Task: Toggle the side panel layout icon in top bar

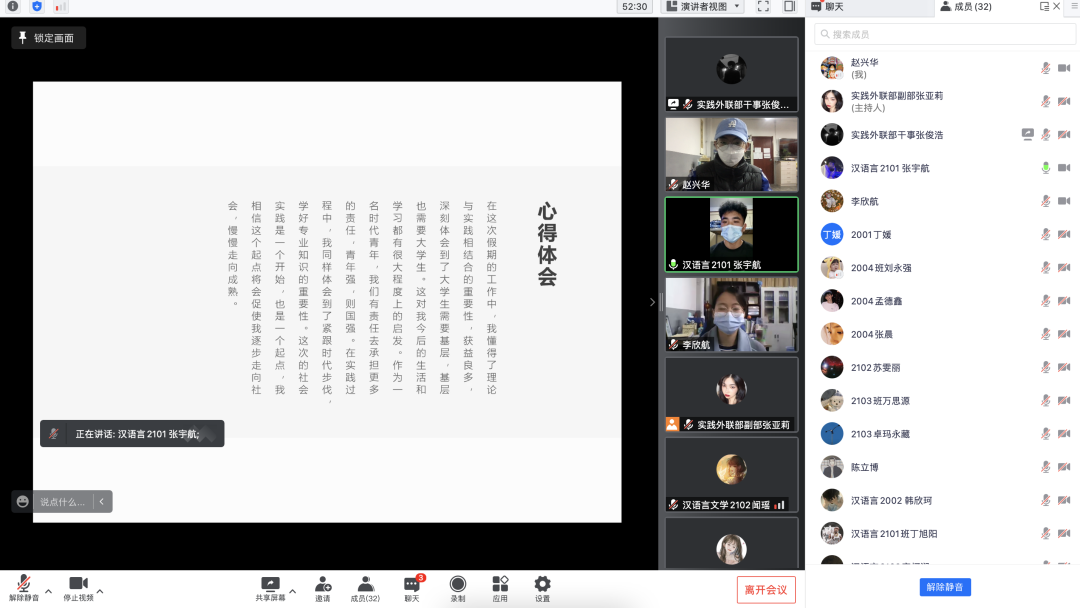Action: click(x=789, y=7)
